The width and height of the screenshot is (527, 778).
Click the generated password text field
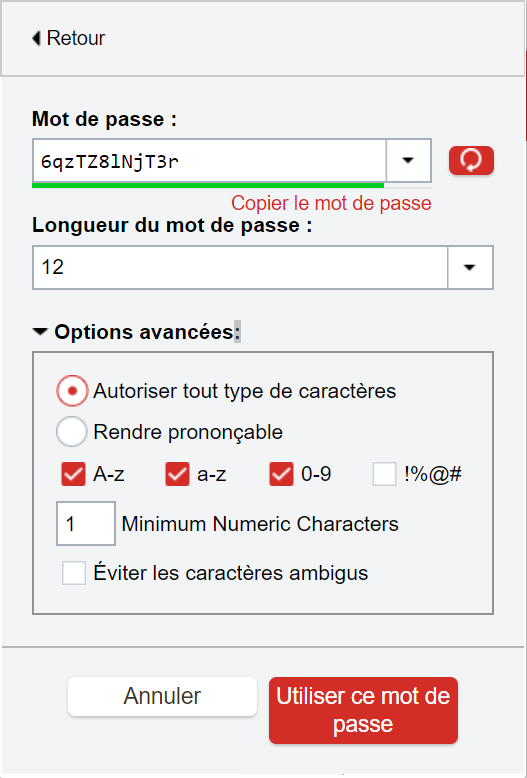(x=209, y=161)
